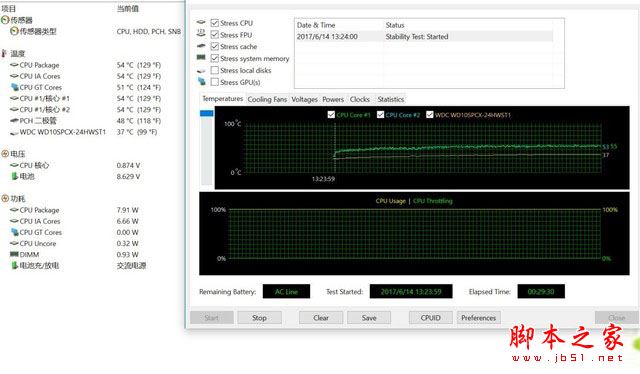Viewport: 640px width, 374px height.
Task: Open the Powers tab
Action: (333, 99)
